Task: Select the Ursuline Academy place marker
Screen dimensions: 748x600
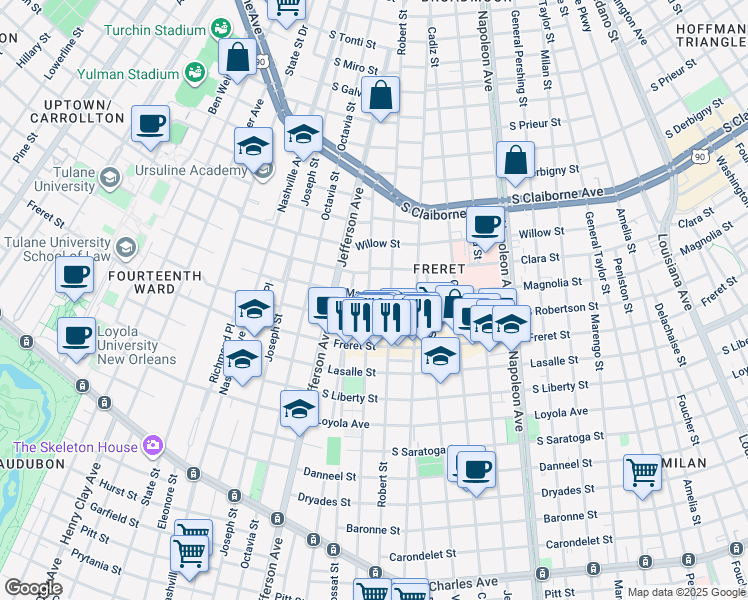Action: (263, 170)
